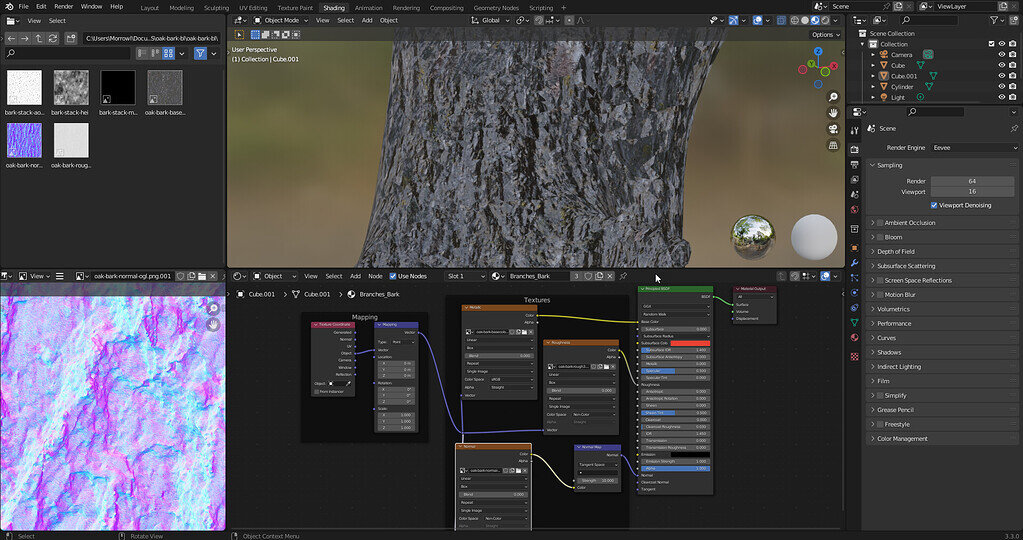The image size is (1023, 540).
Task: Click the viewport zoom magnifier icon
Action: pos(833,97)
